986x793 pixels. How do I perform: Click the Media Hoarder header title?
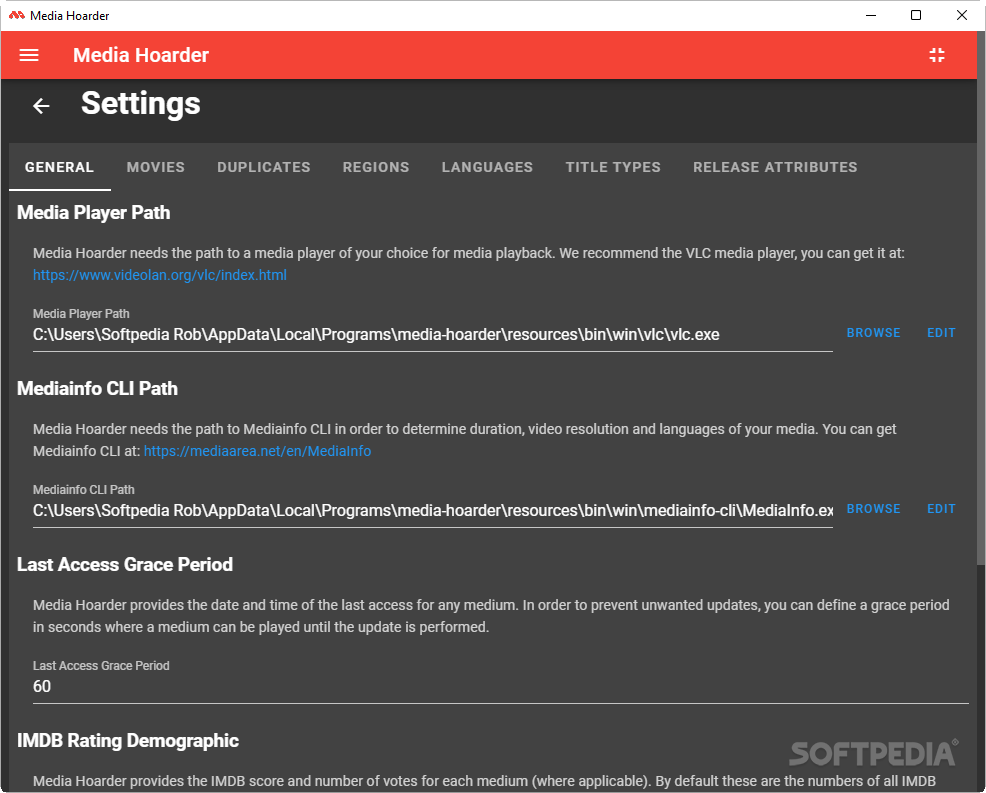pos(141,55)
